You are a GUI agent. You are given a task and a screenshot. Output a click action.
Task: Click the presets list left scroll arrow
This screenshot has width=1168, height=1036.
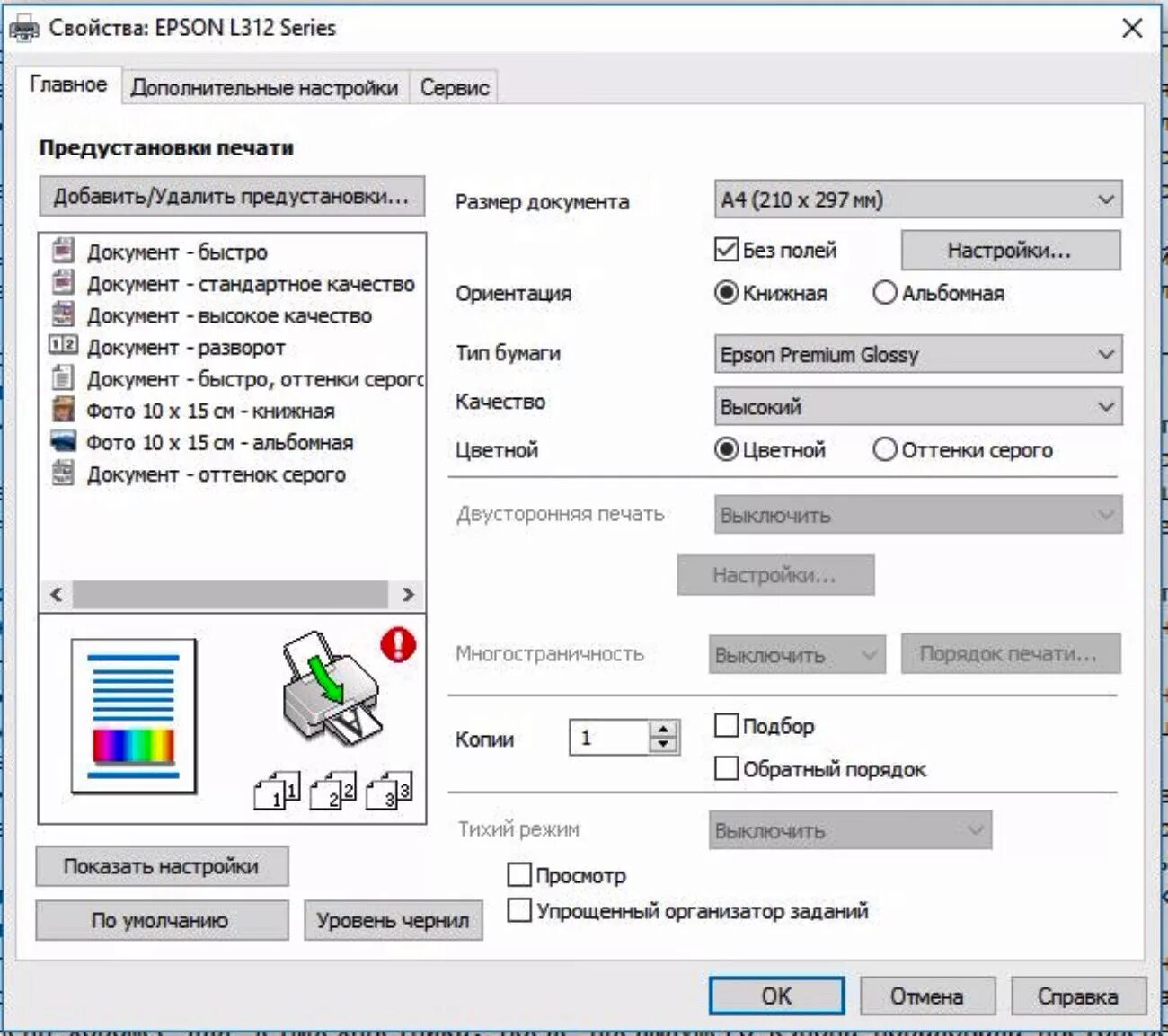(57, 594)
